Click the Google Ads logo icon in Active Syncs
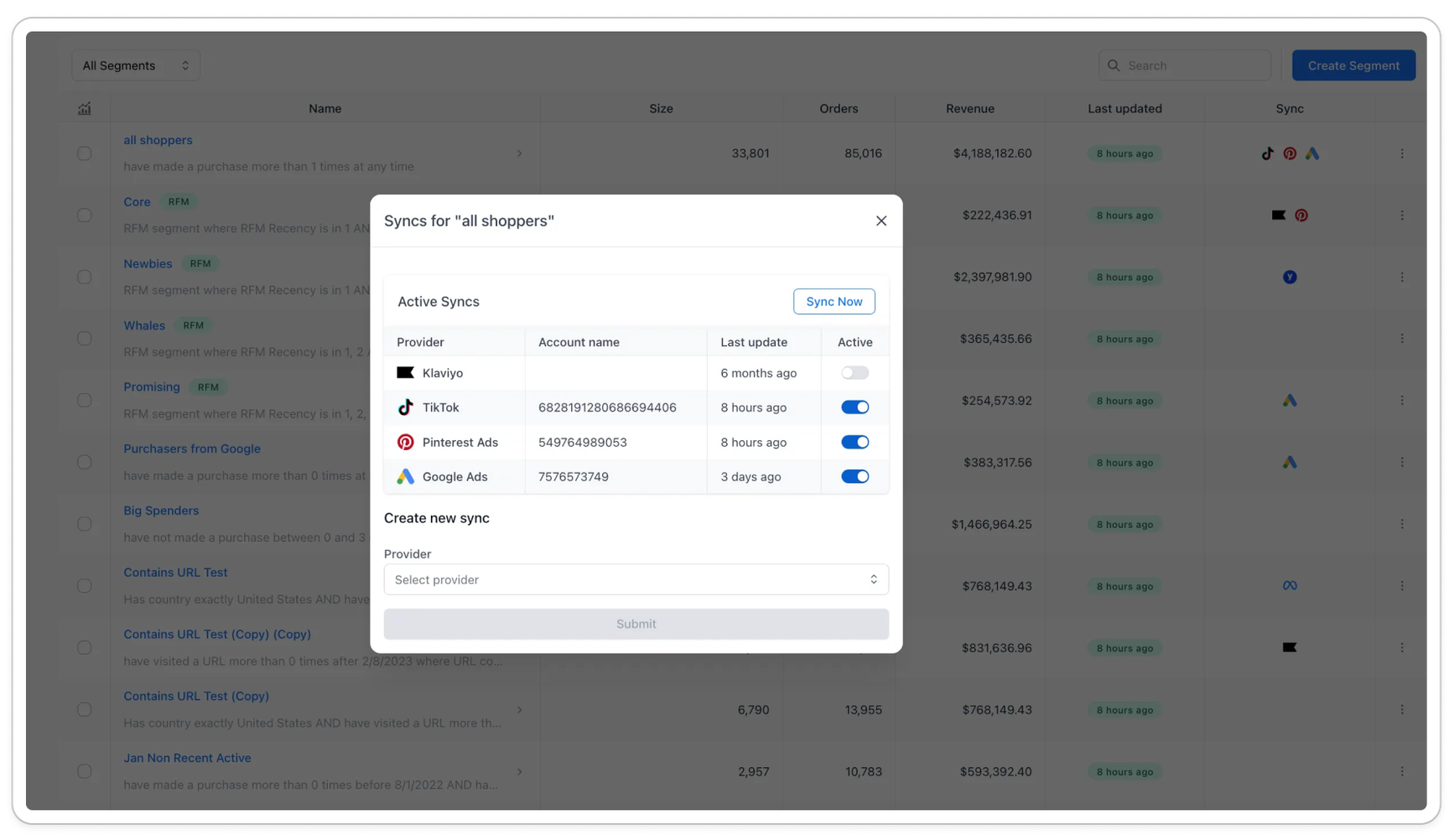This screenshot has height=840, width=1454. coord(405,476)
